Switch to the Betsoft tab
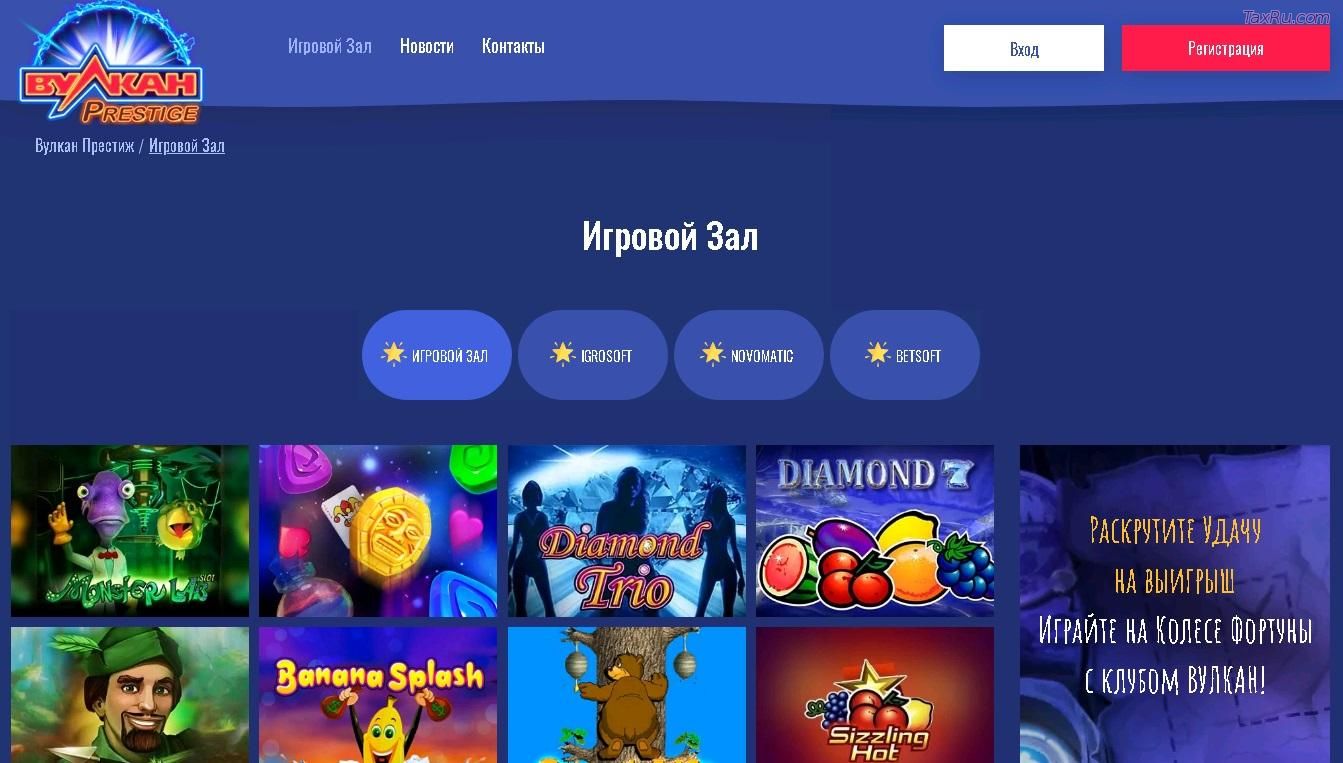This screenshot has width=1343, height=763. [x=905, y=355]
